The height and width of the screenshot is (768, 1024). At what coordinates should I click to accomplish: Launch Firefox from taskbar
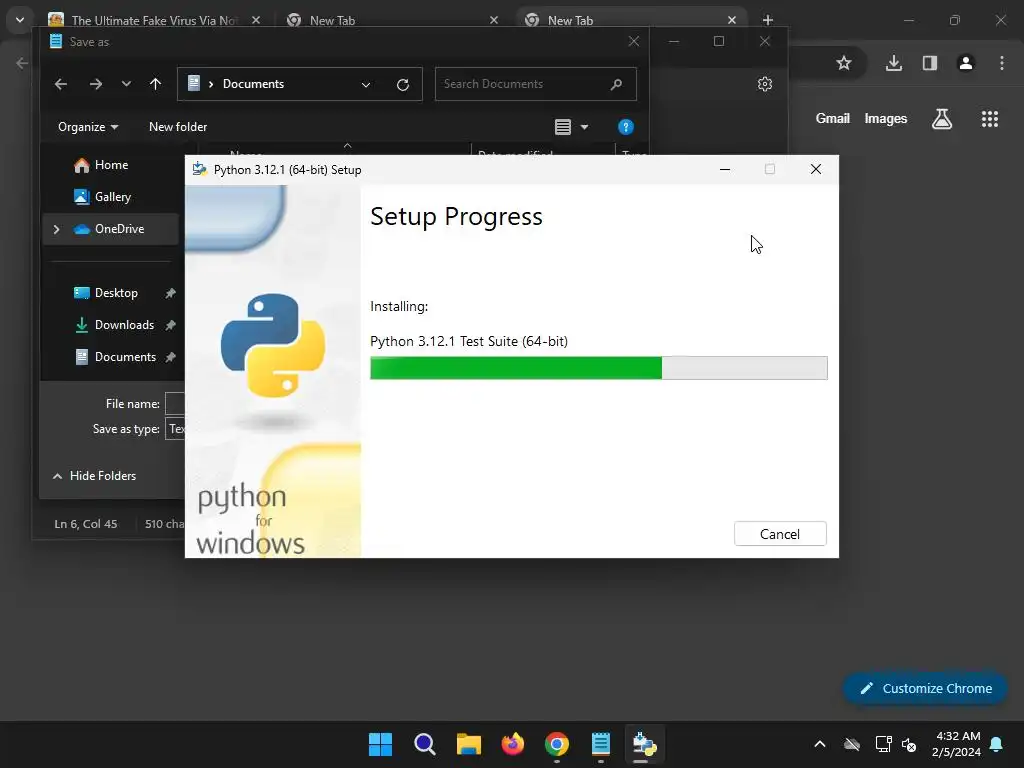[x=513, y=744]
